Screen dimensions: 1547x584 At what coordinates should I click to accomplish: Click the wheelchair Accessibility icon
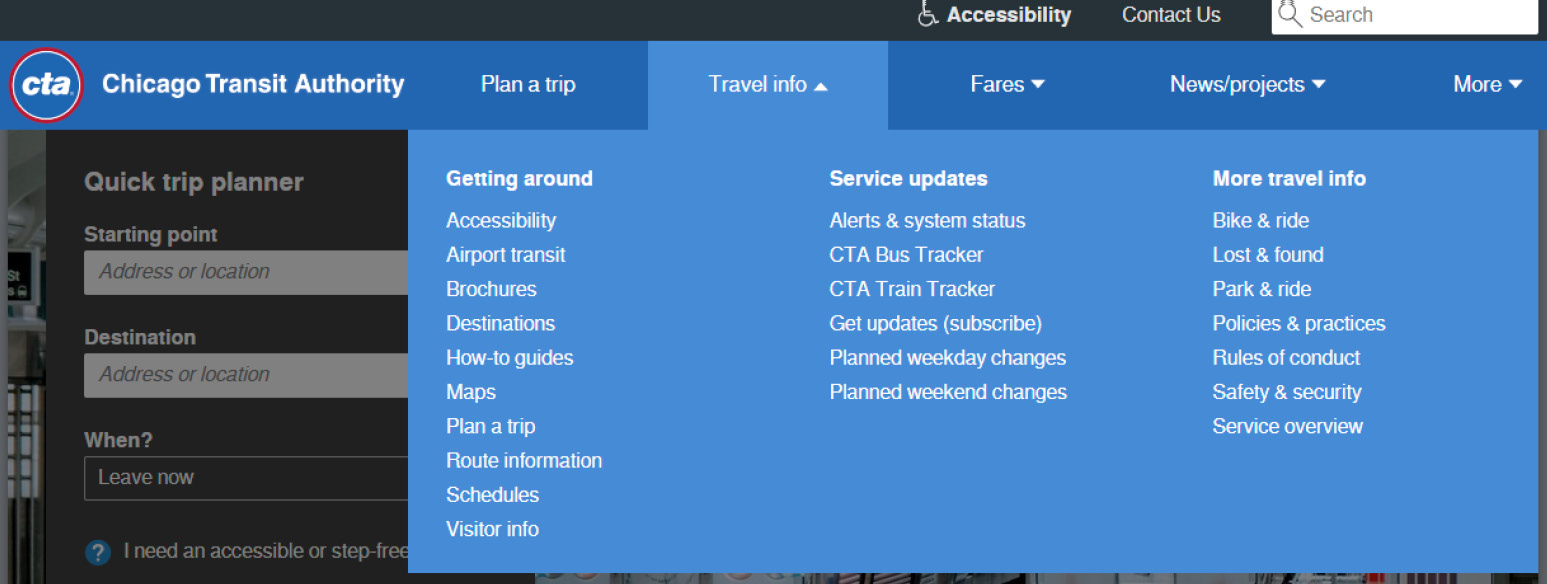tap(926, 14)
